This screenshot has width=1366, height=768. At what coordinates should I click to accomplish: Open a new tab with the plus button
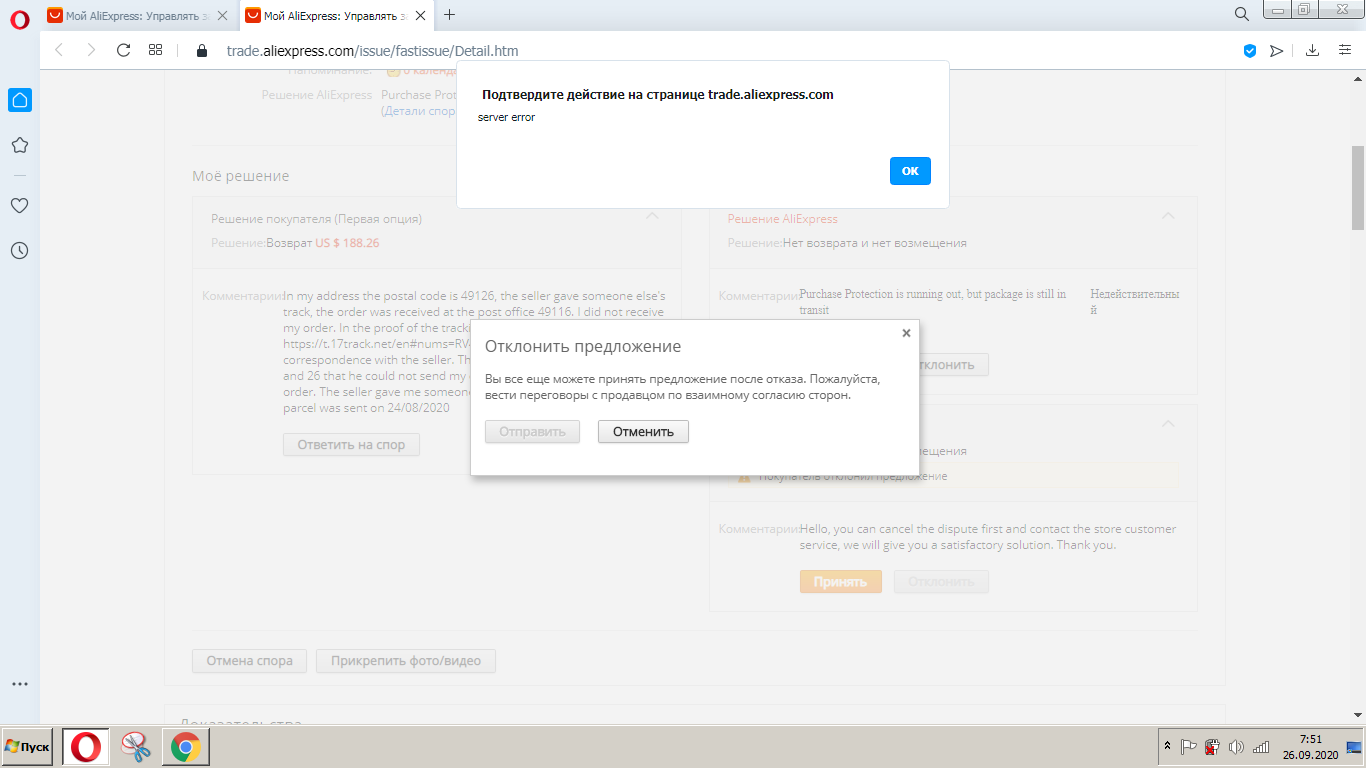tap(450, 15)
